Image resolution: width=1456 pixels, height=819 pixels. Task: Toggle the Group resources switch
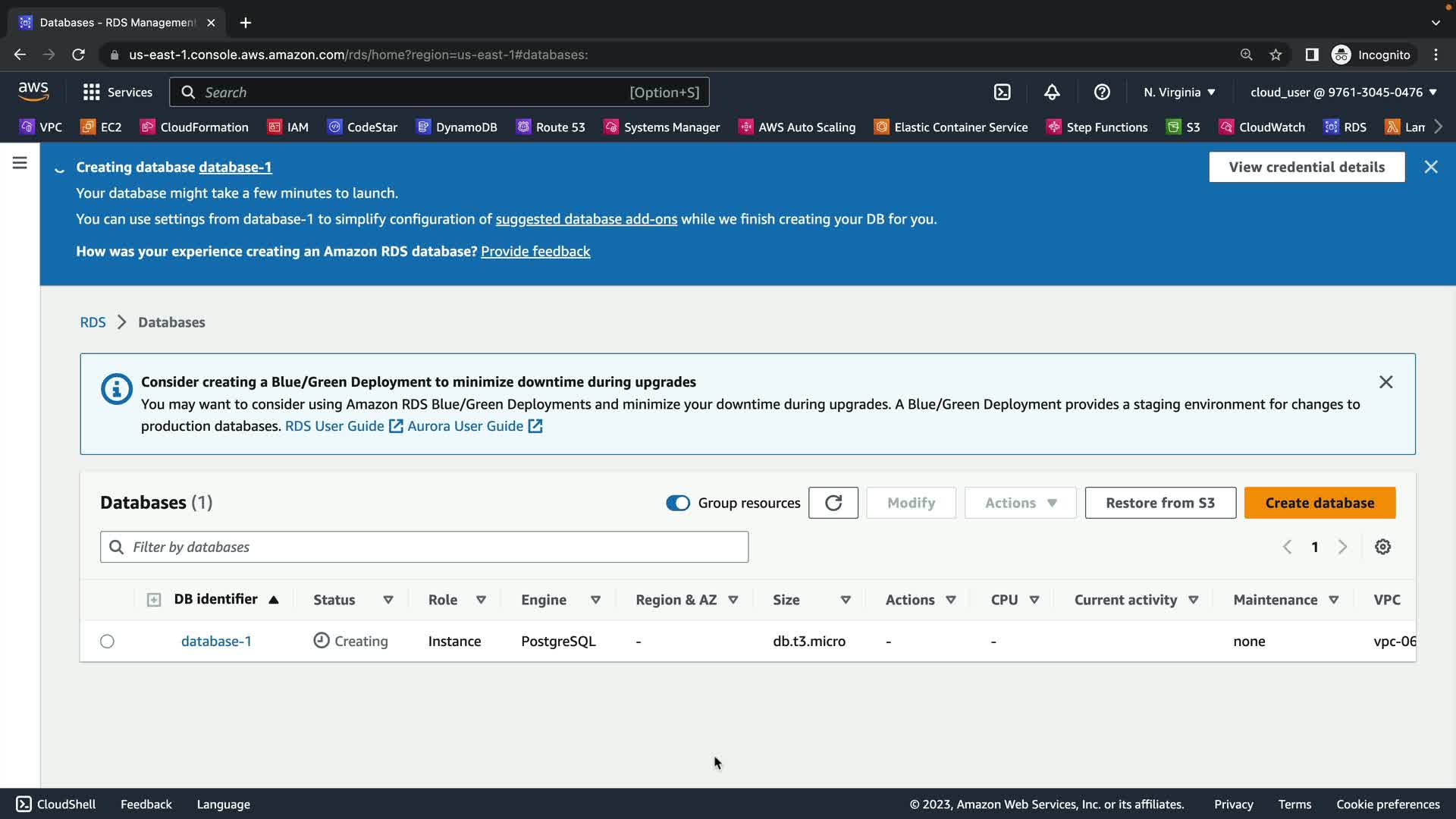click(x=677, y=503)
